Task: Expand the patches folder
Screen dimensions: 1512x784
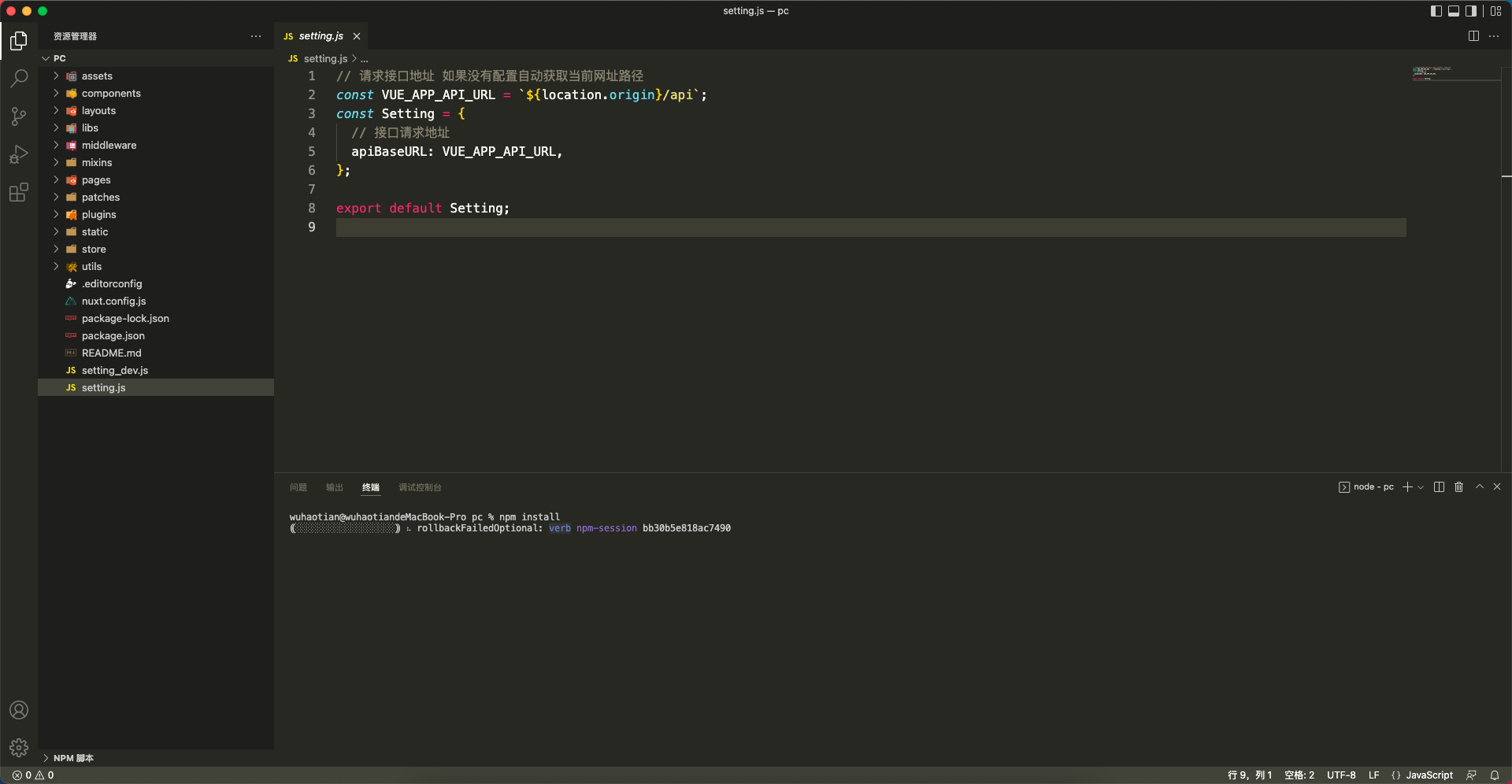Action: pyautogui.click(x=156, y=198)
